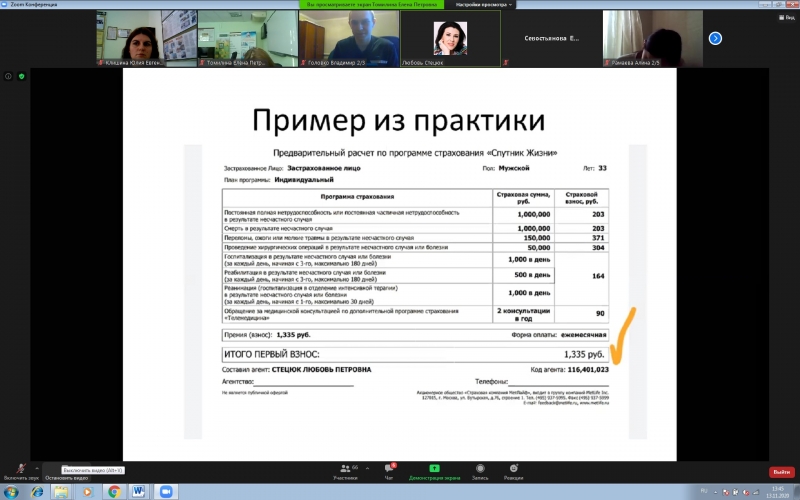The width and height of the screenshot is (800, 500).
Task: Click ИТОГО ПЕРВЫЙ ВЗНОС total row
Action: click(x=415, y=354)
